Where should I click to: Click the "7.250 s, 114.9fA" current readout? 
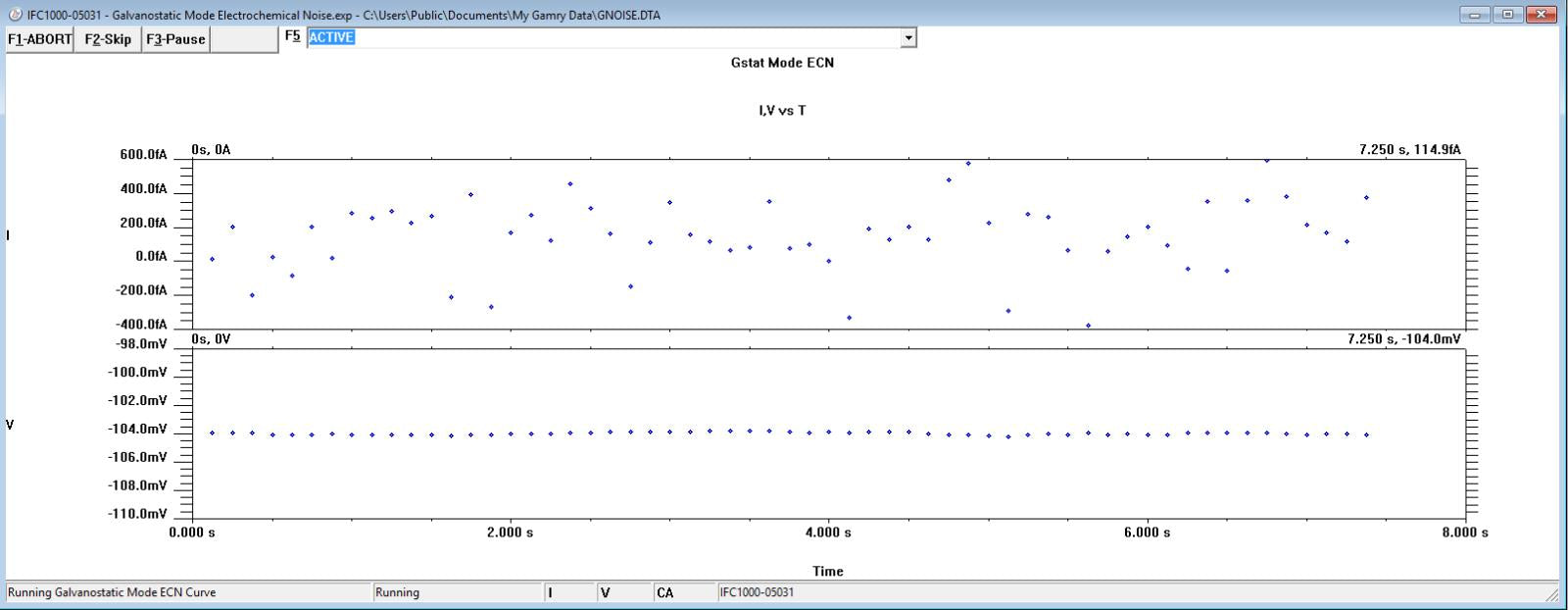pos(1409,150)
